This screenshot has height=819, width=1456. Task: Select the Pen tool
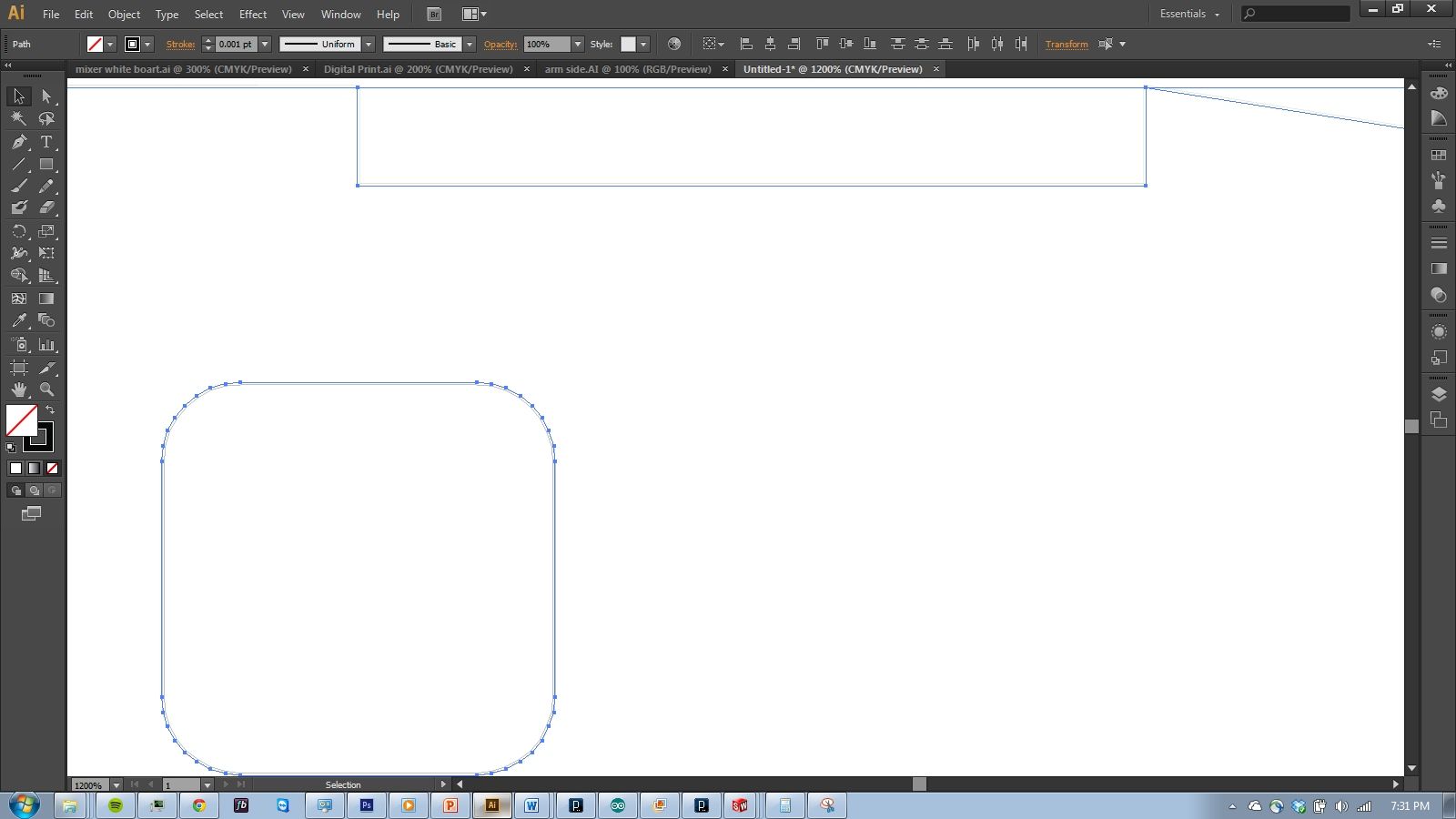pyautogui.click(x=19, y=142)
